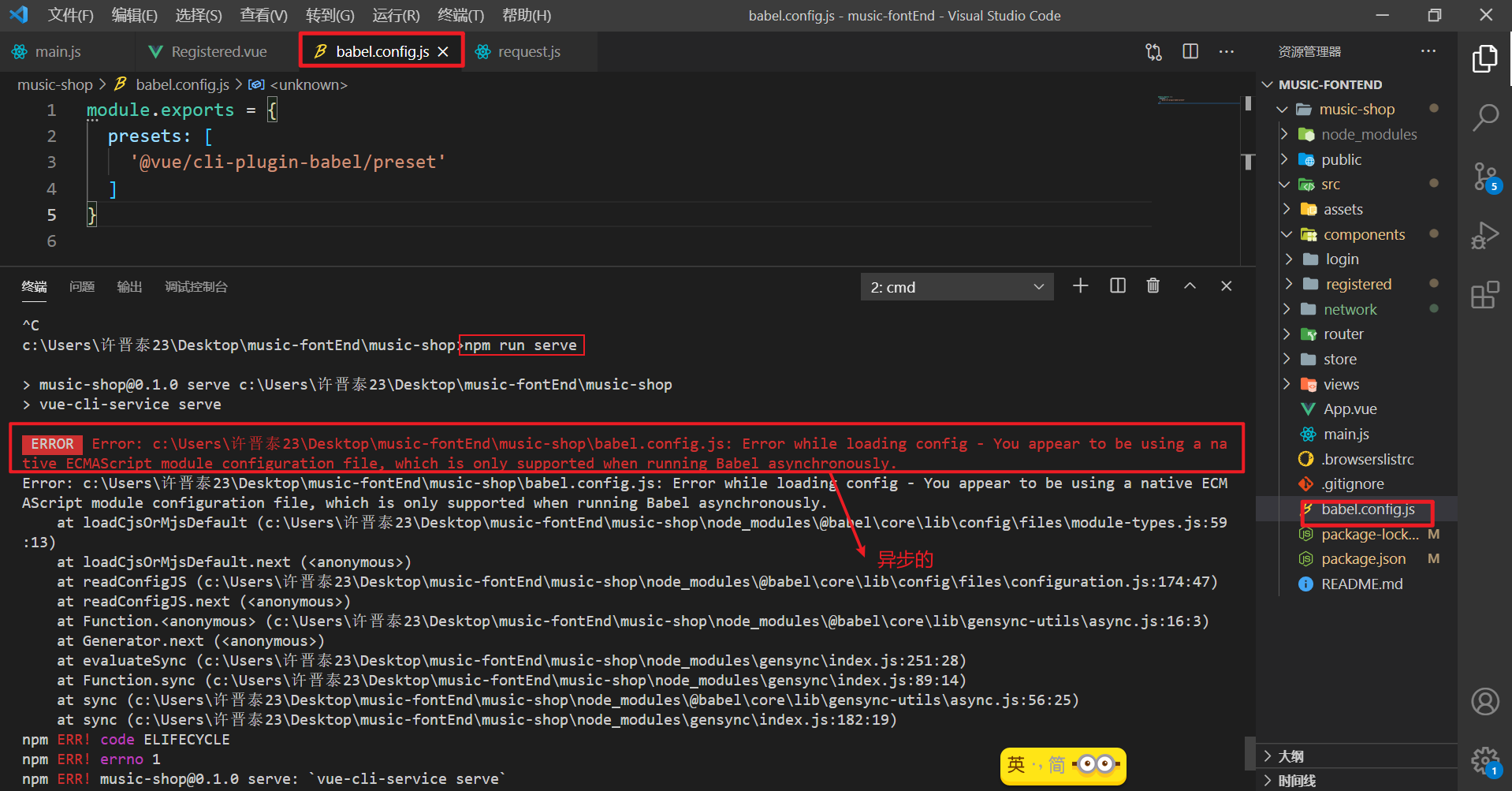Kill the terminal using the trash icon
Screen dimensions: 1512x791
click(1153, 285)
